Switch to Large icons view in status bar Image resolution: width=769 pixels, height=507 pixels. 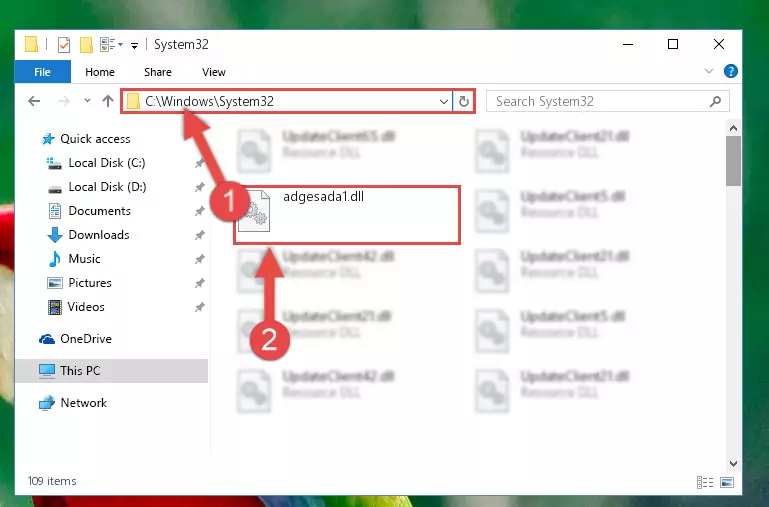(727, 482)
